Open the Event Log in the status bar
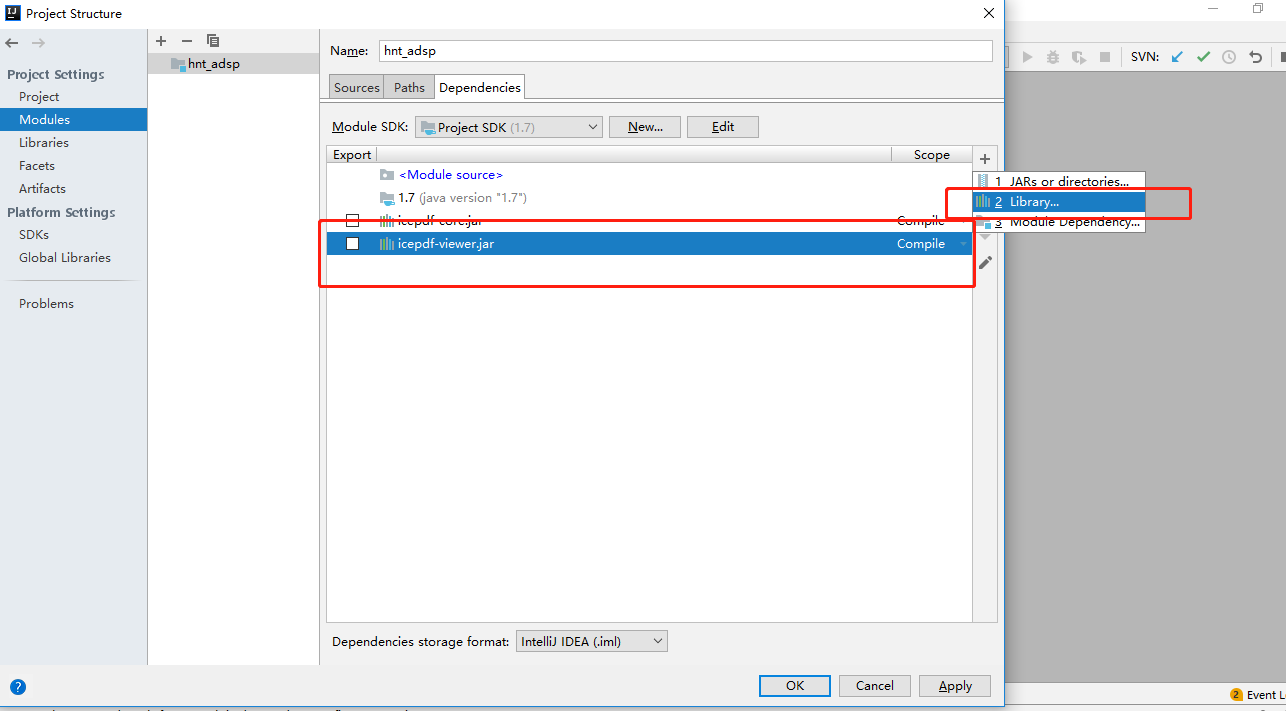Image resolution: width=1286 pixels, height=711 pixels. [1257, 694]
